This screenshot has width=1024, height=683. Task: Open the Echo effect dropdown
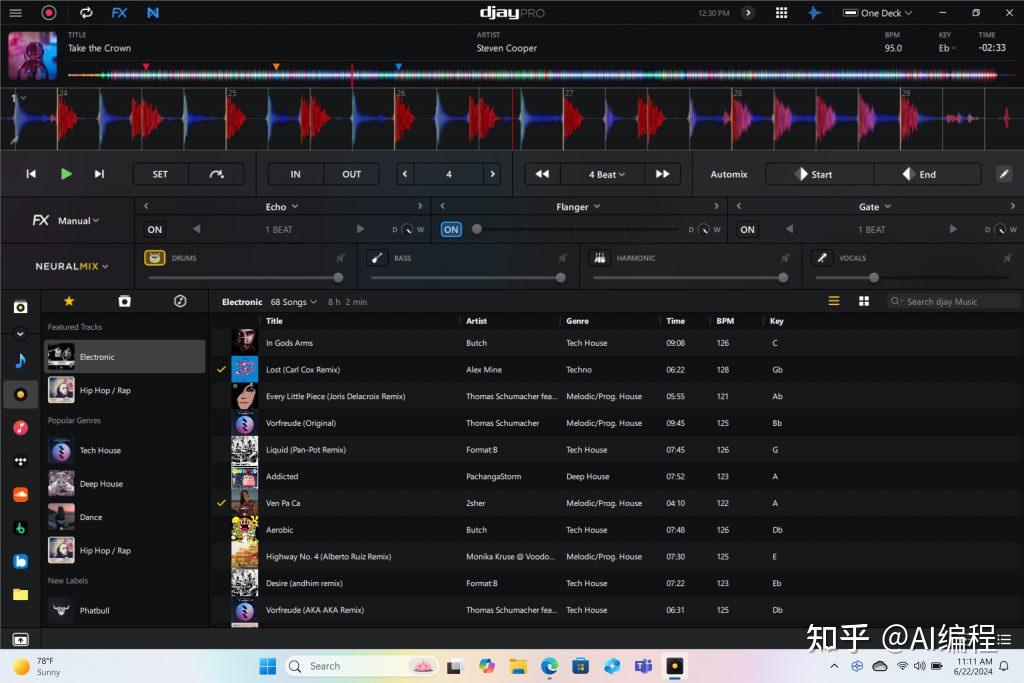(x=282, y=206)
